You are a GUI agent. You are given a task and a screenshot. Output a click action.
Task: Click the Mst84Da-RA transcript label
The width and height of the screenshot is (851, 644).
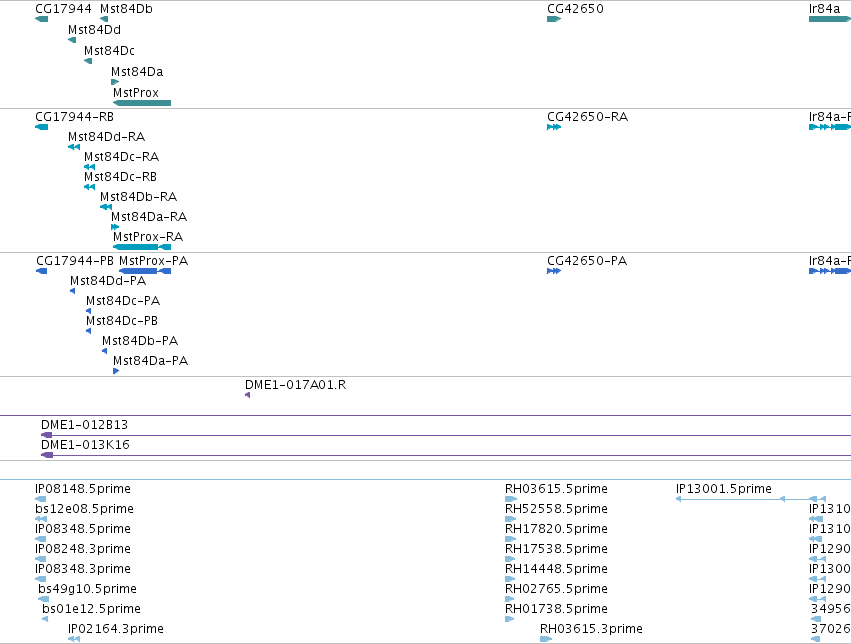(149, 217)
